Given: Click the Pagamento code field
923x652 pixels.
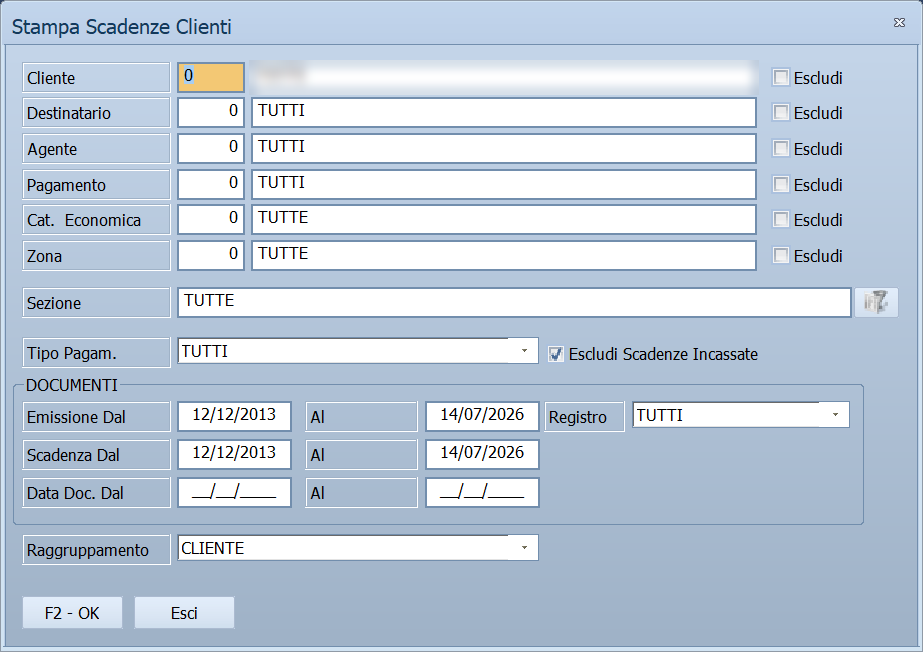Looking at the screenshot, I should [x=211, y=184].
